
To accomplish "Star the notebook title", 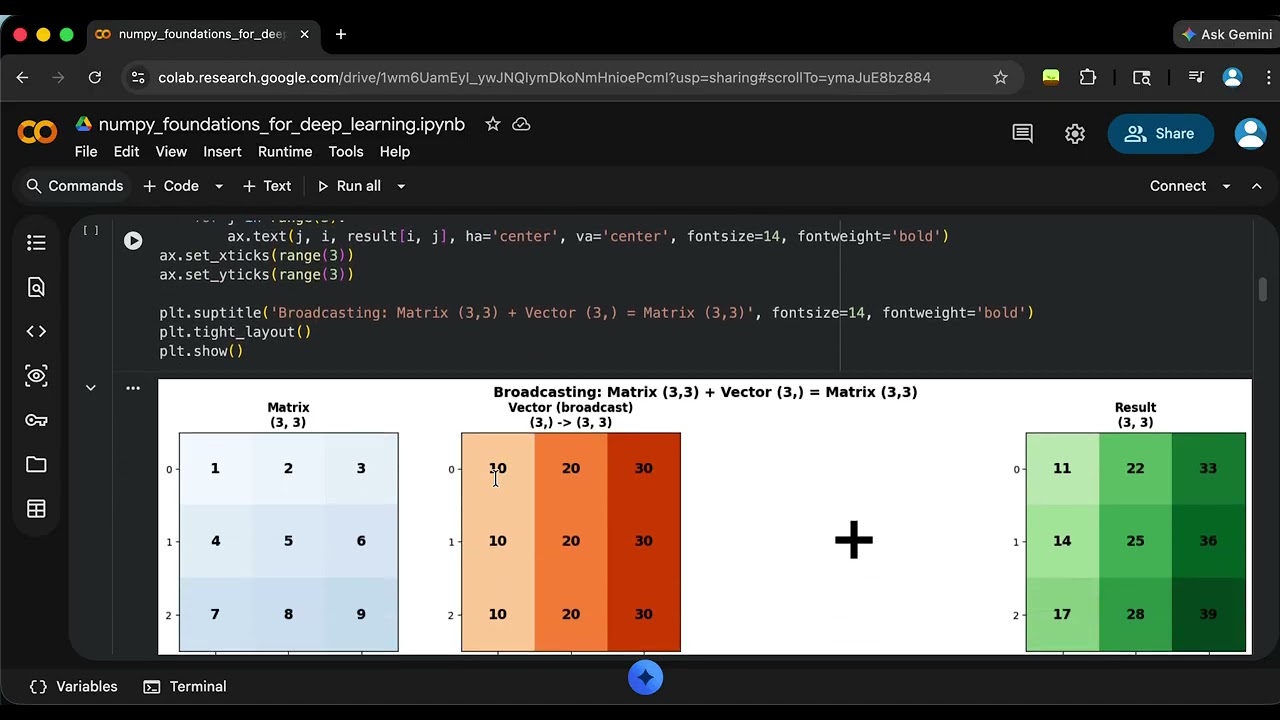I will pyautogui.click(x=492, y=124).
